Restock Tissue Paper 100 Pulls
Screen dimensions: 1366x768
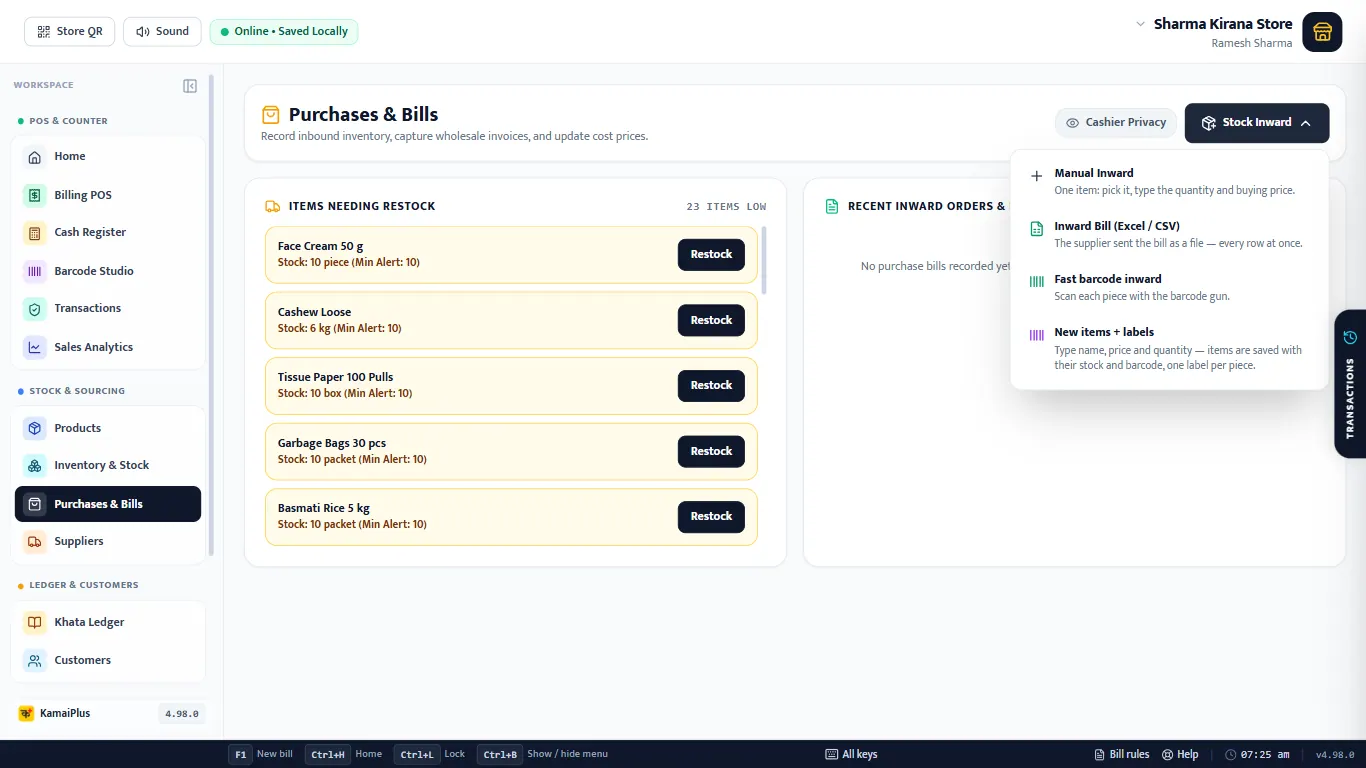point(711,386)
